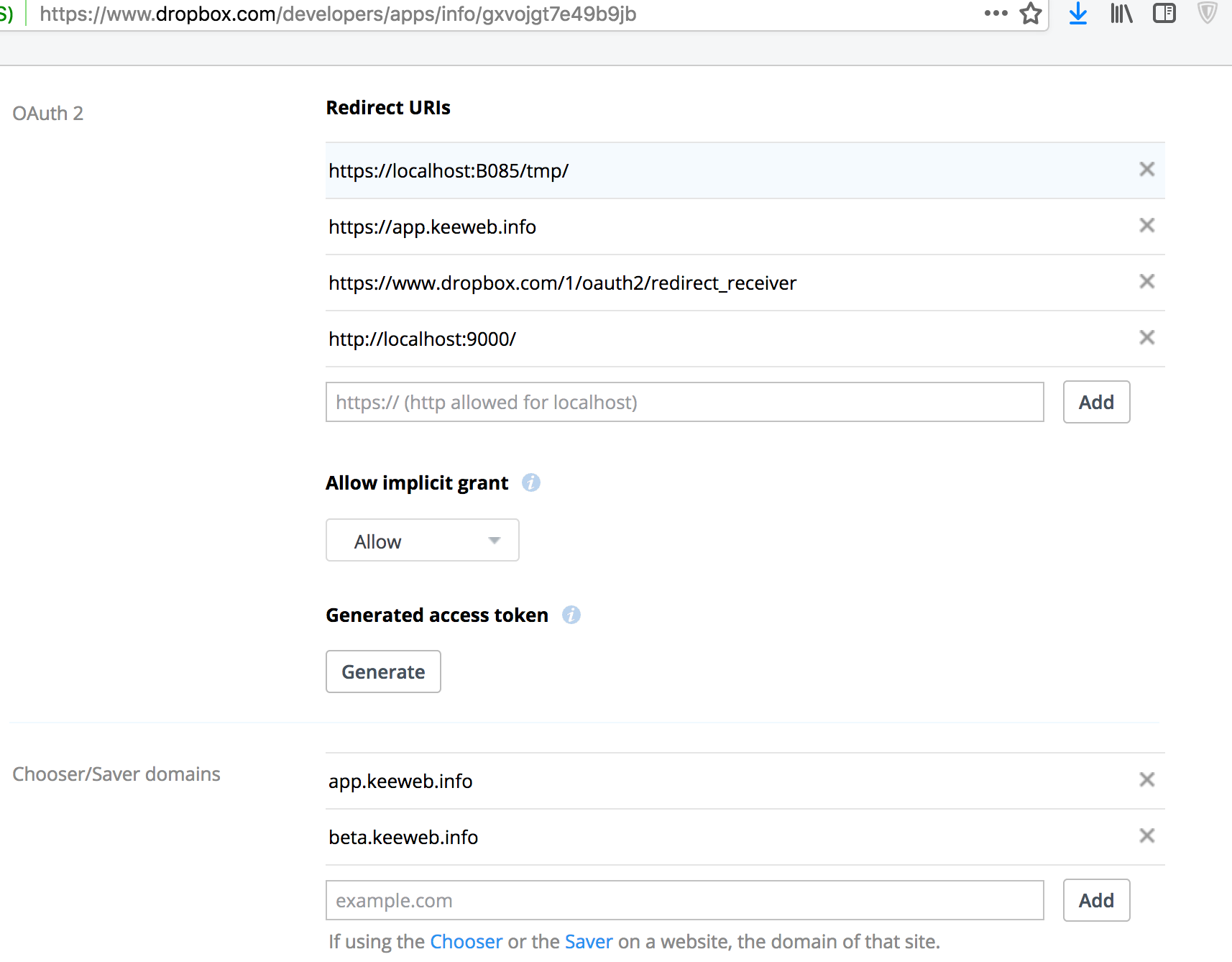The image size is (1232, 962).
Task: Open the Allow implicit grant dropdown
Action: 422,540
